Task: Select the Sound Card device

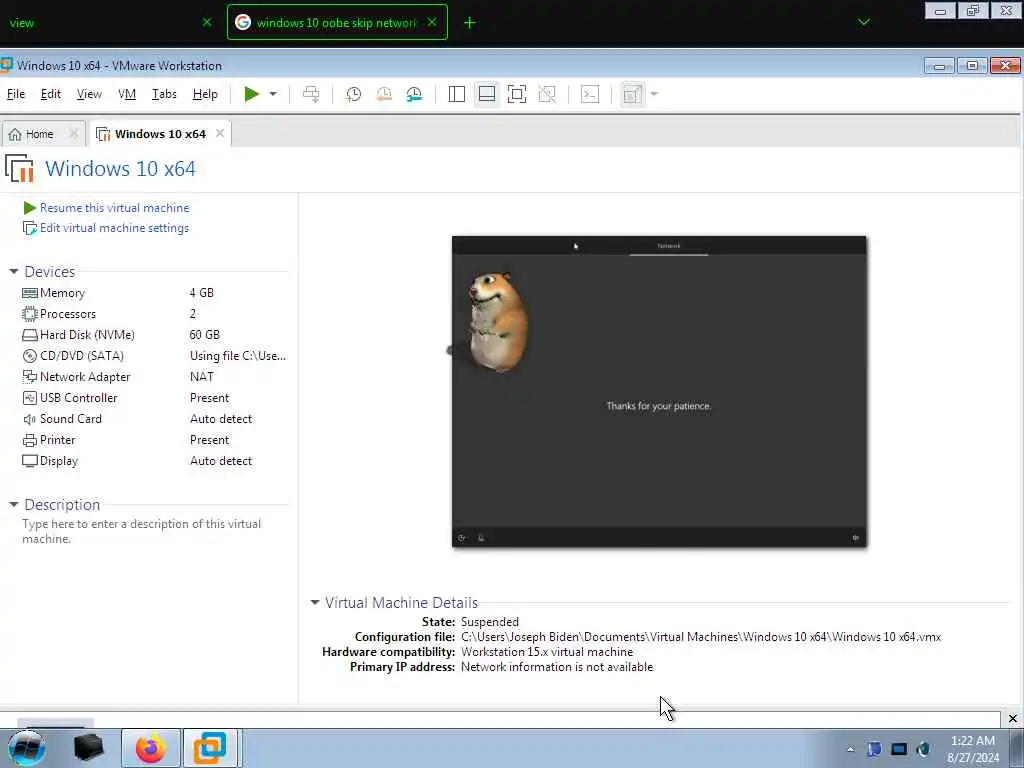Action: [154, 419]
